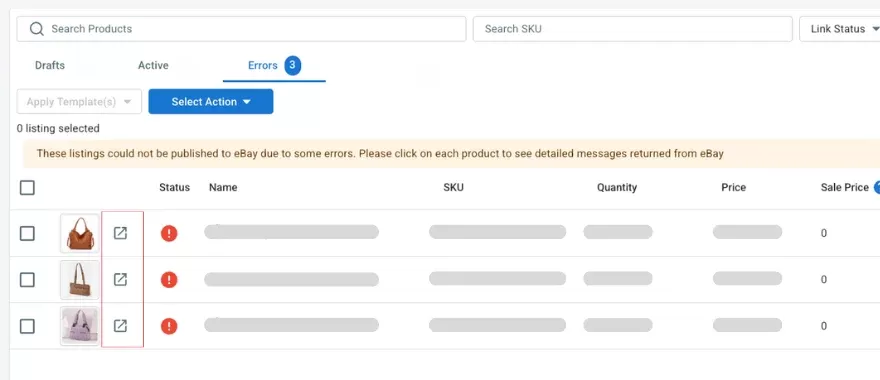Check the box for tan tote bag listing
Image resolution: width=880 pixels, height=380 pixels.
[27, 280]
